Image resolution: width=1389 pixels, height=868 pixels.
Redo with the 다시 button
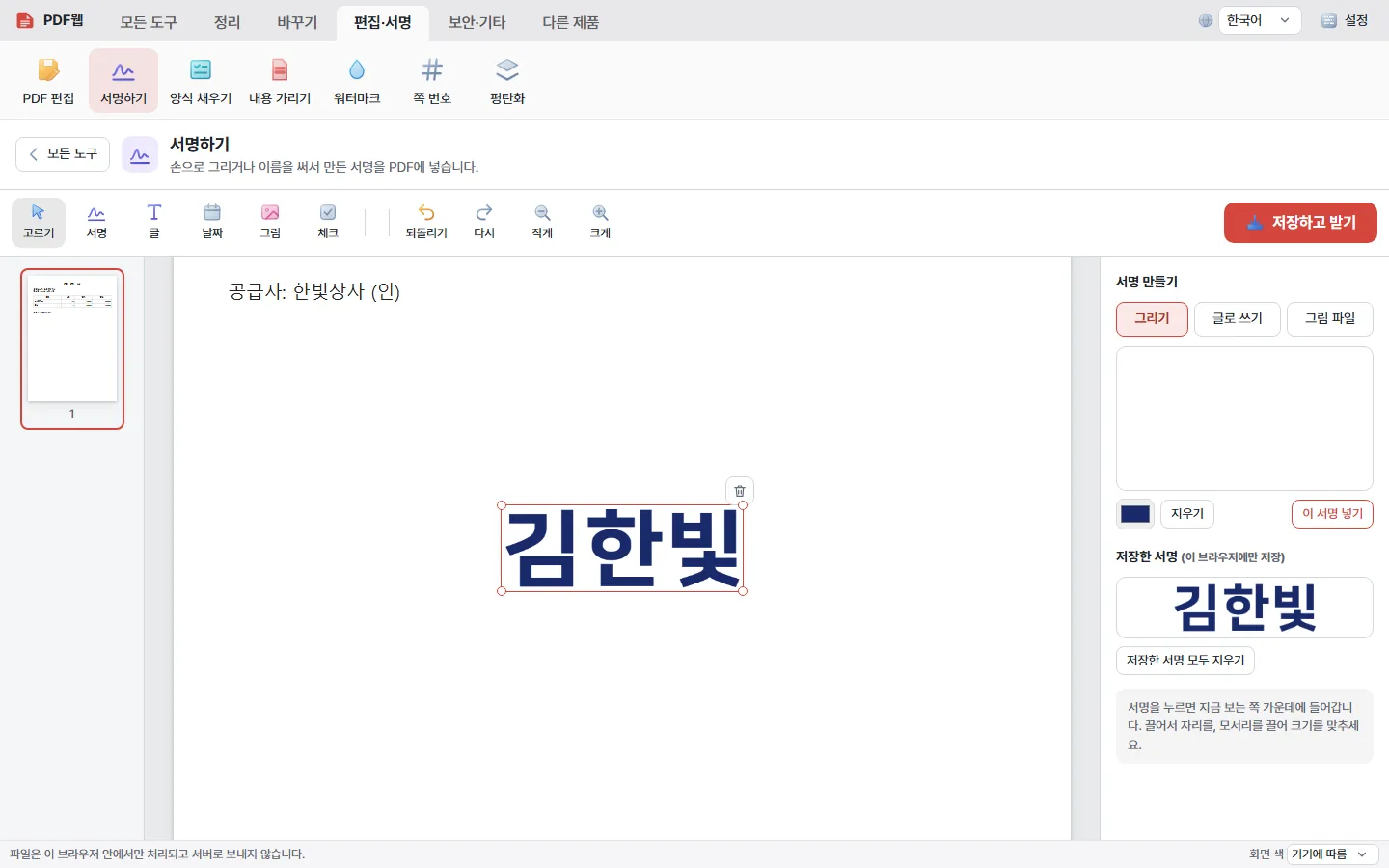point(484,222)
